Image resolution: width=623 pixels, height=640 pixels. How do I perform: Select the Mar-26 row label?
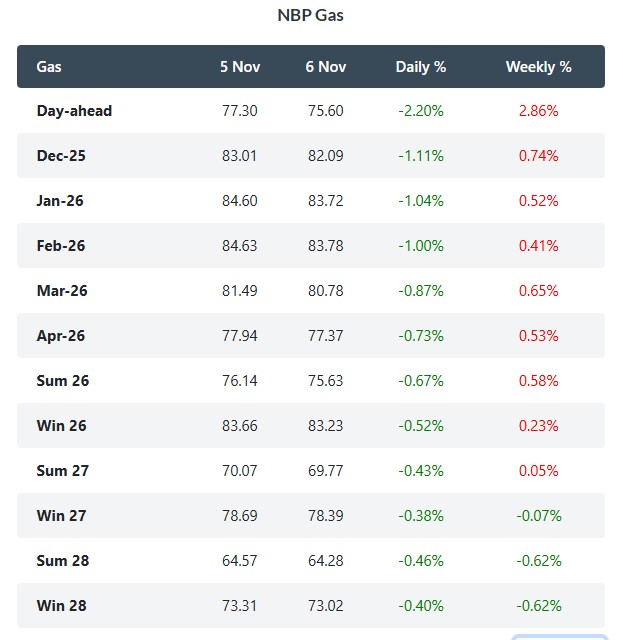click(62, 291)
